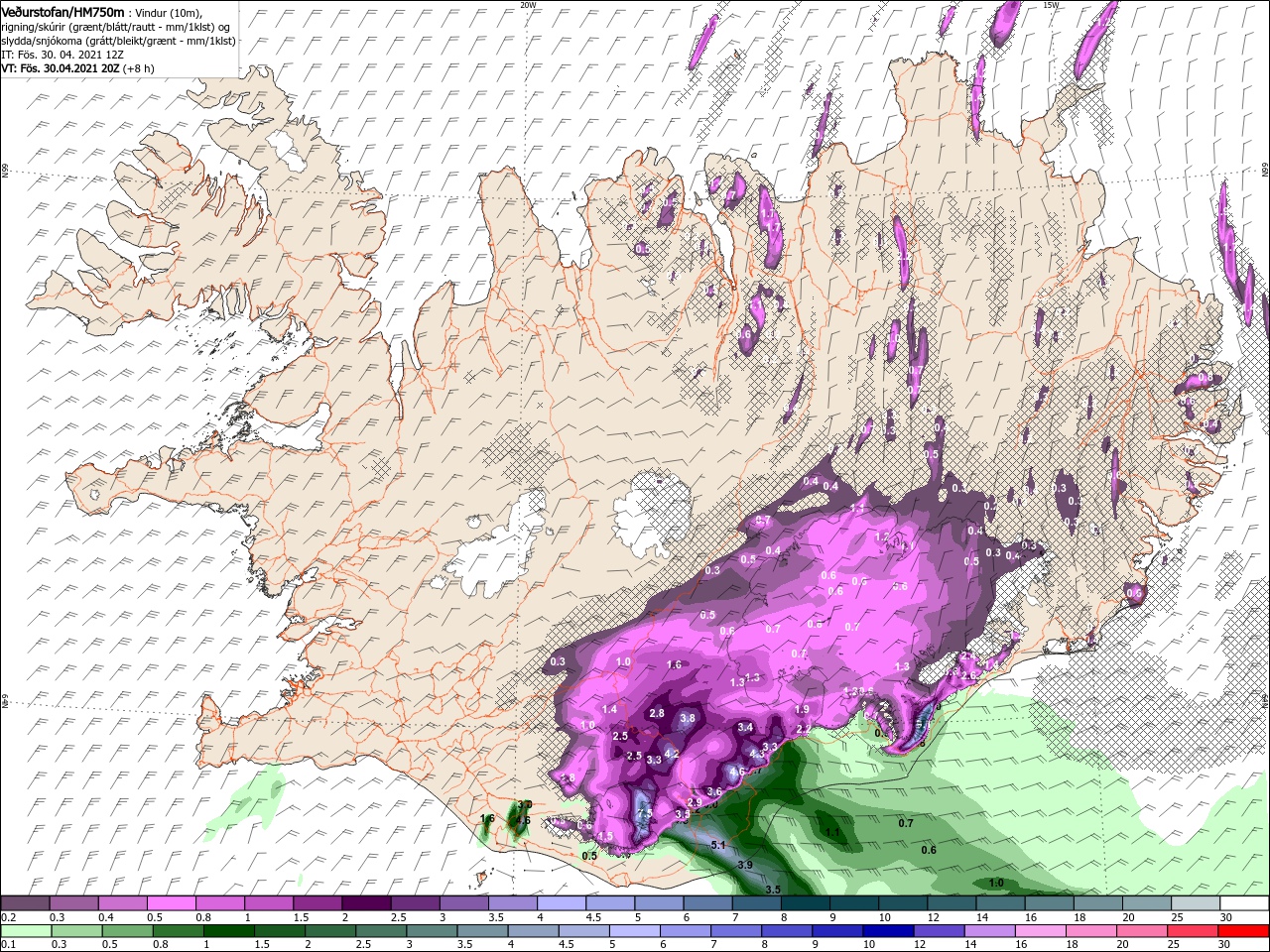
Task: Pick the bottom-row pink swatch between 16 and 18
Action: [1040, 931]
